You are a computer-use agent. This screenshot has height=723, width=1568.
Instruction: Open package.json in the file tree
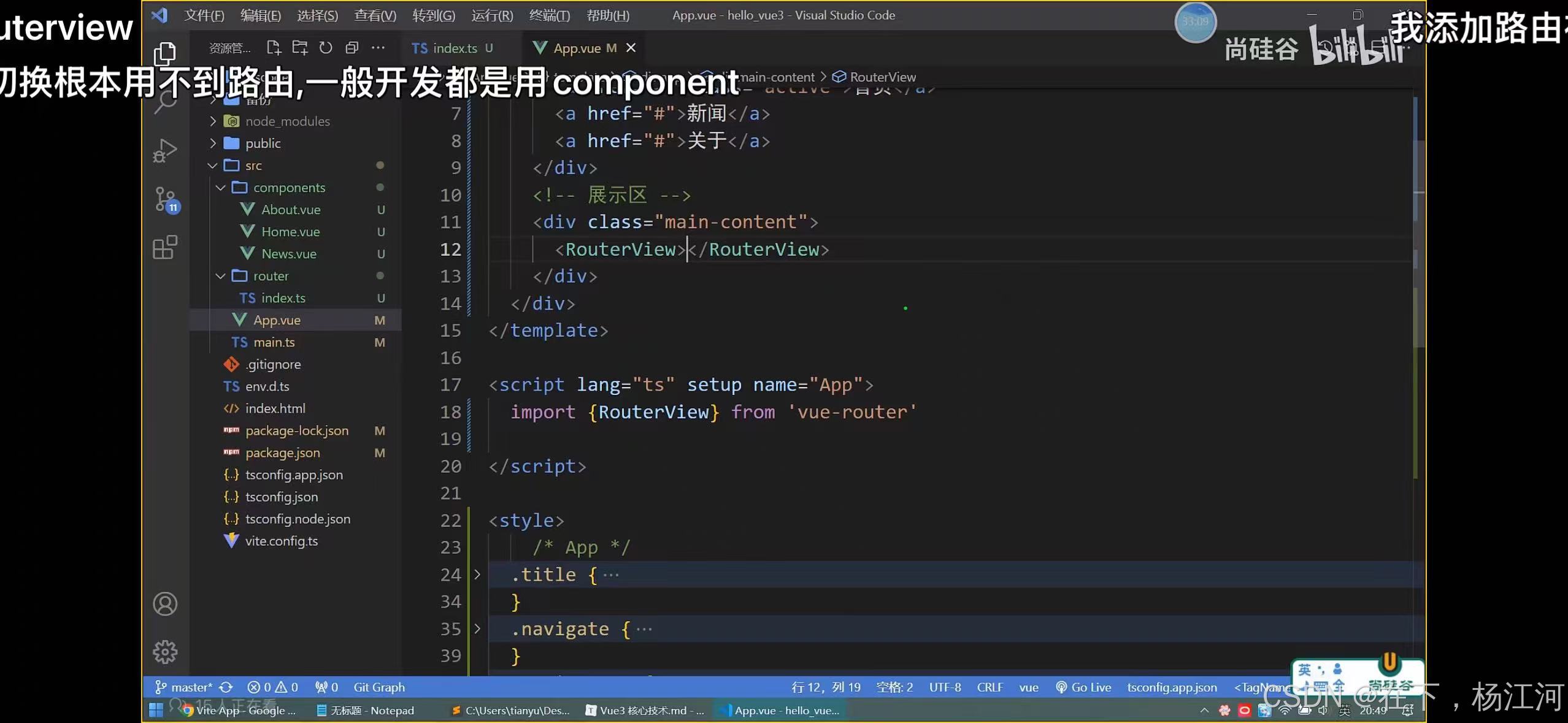(x=296, y=453)
